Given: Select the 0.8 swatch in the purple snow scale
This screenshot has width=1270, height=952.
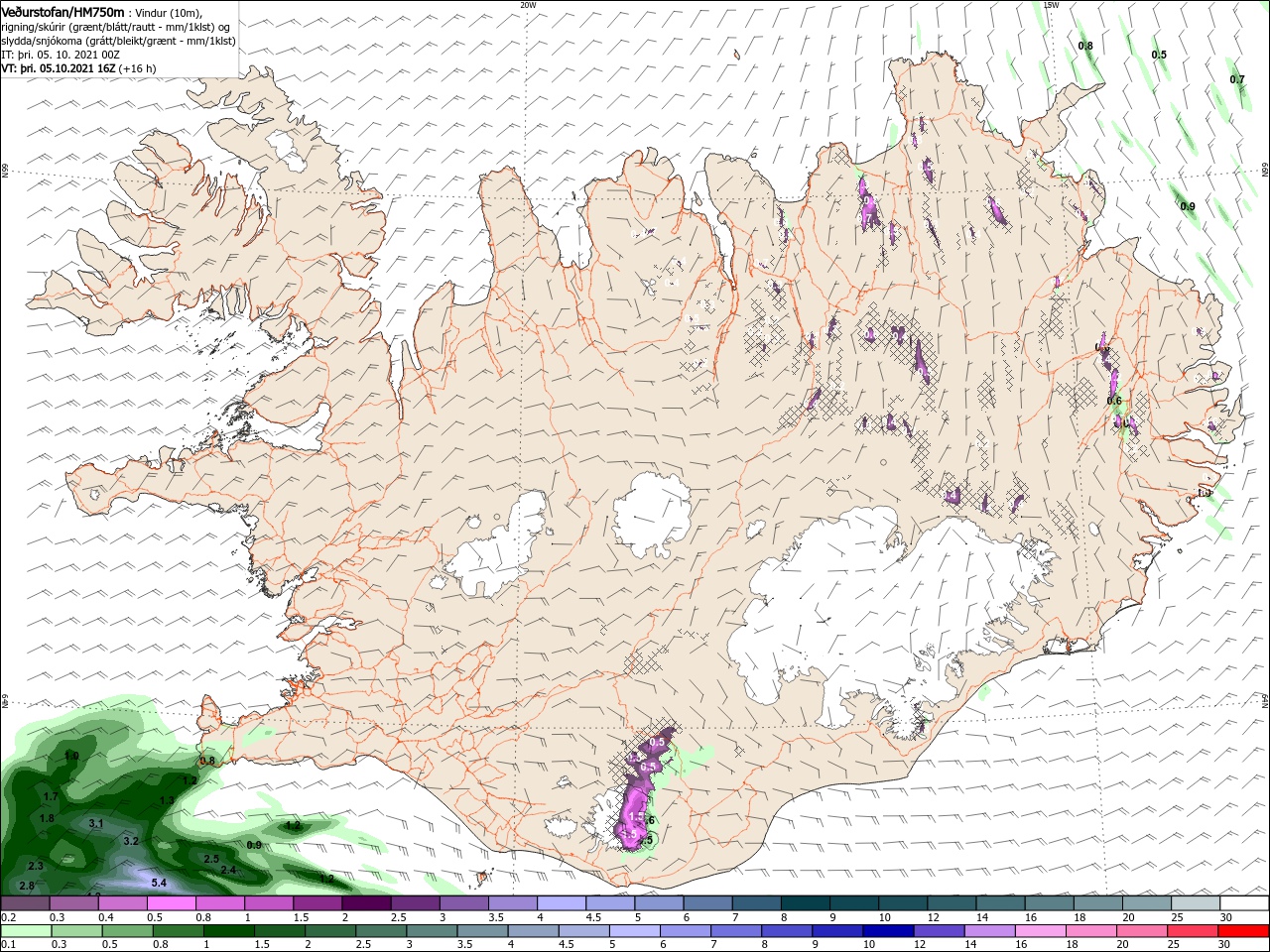Looking at the screenshot, I should pos(220,903).
